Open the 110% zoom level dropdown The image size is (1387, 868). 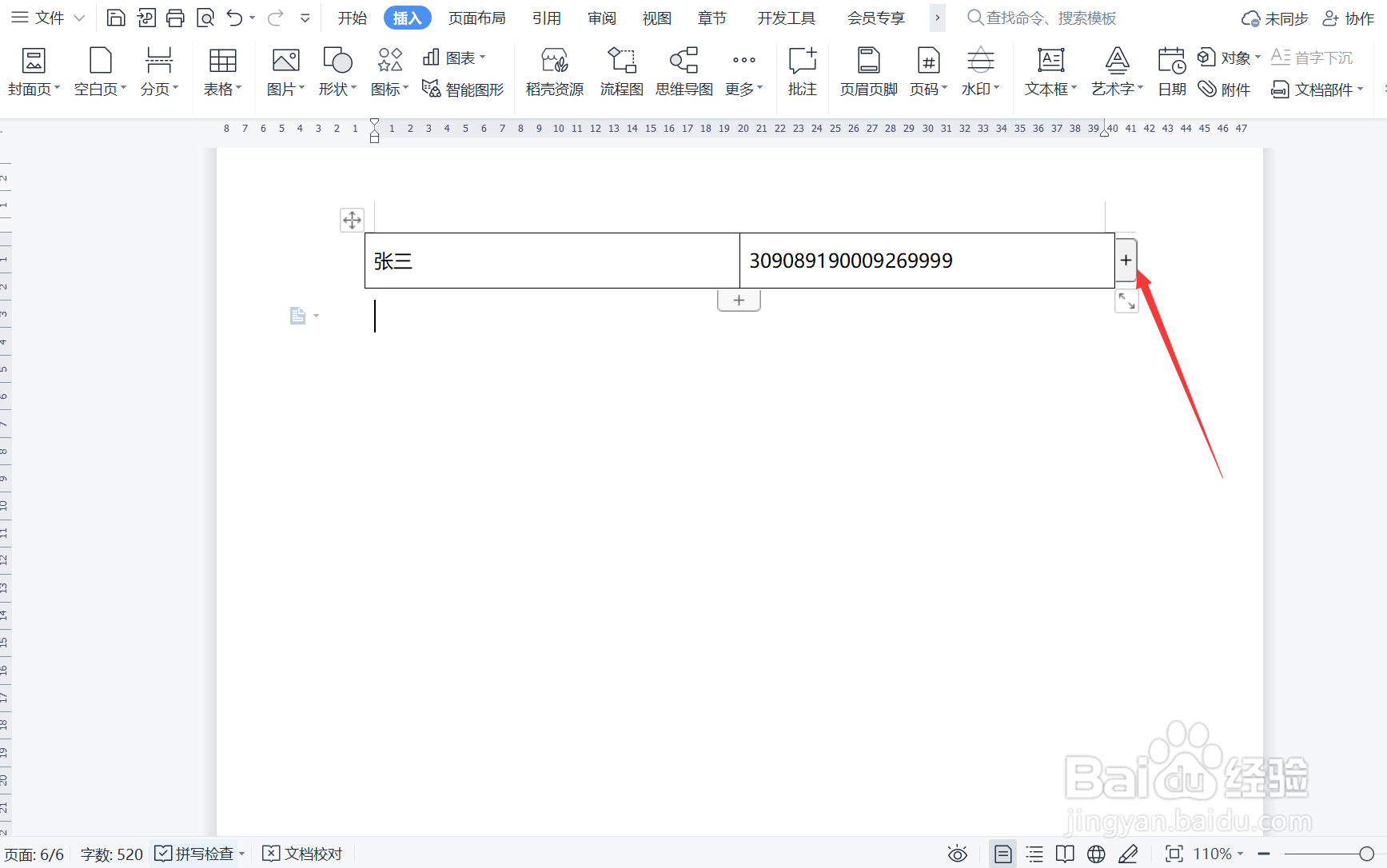tap(1218, 854)
